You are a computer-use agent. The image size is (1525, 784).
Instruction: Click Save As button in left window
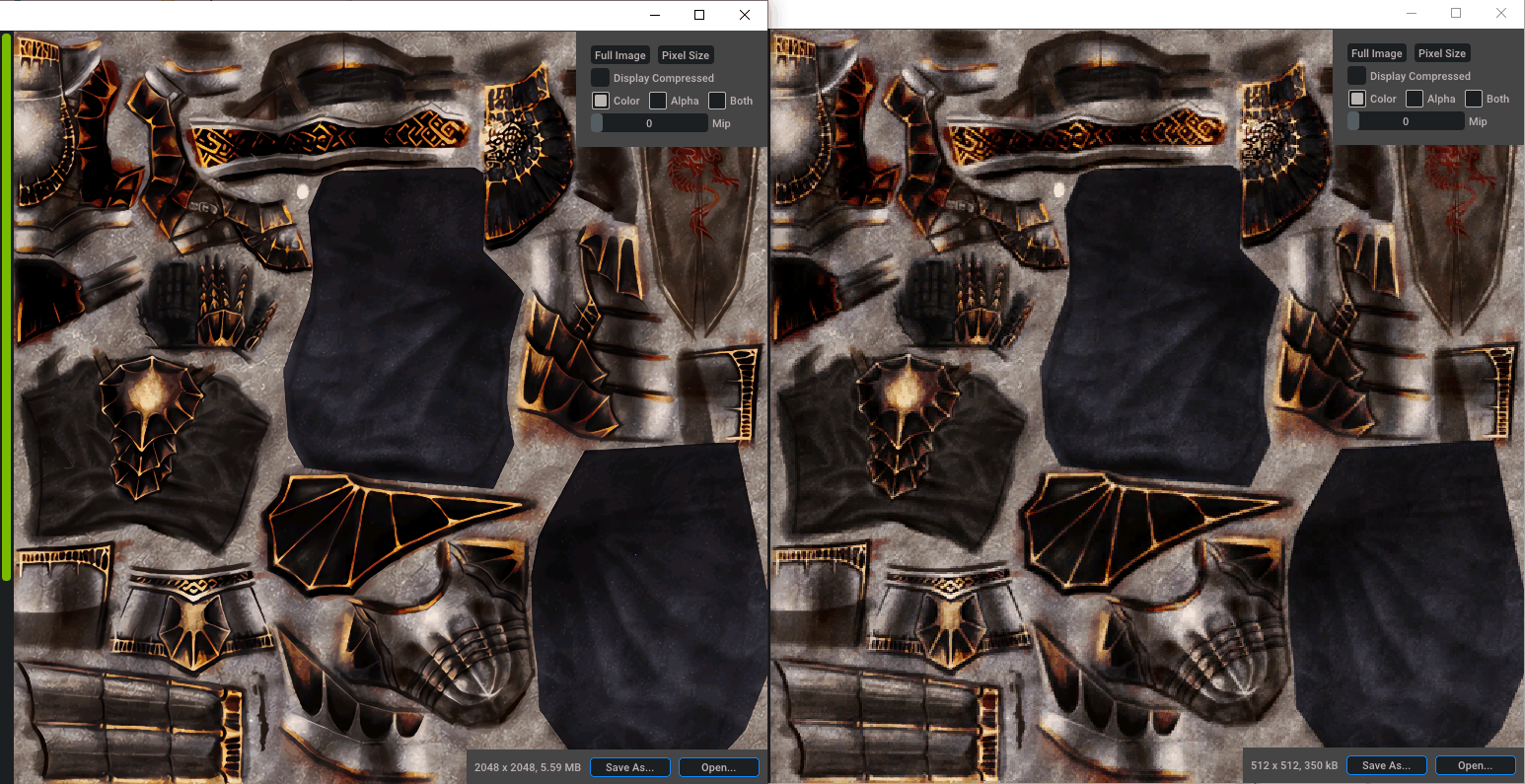click(629, 767)
